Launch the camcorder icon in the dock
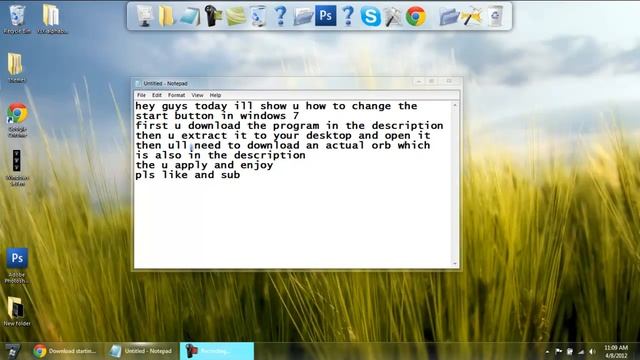Image resolution: width=640 pixels, height=360 pixels. 213,16
